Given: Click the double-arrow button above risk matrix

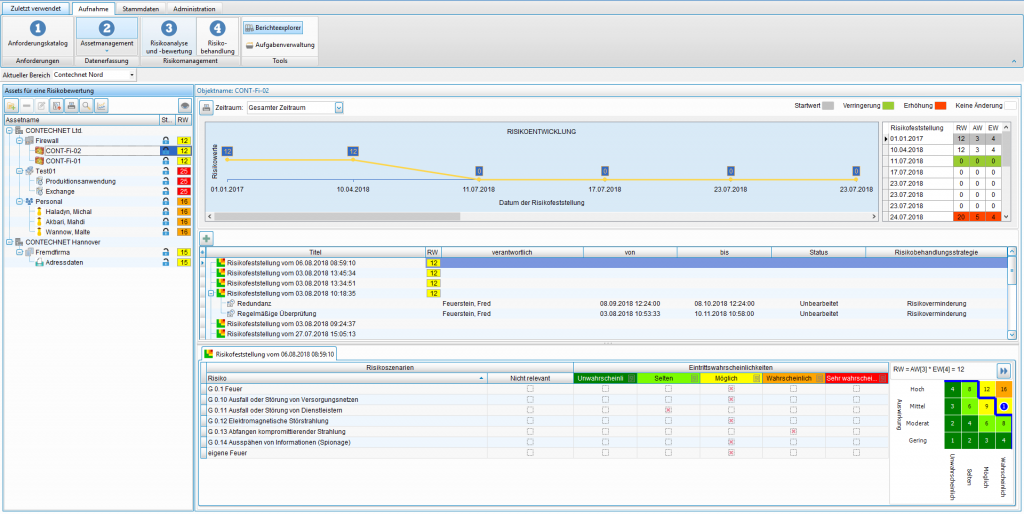Looking at the screenshot, I should pos(1003,369).
